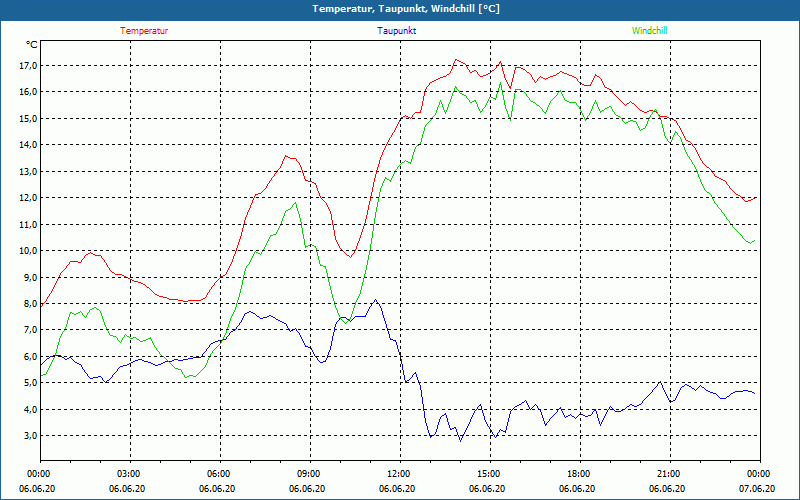
Task: Click the 3,0 y-axis tick label
Action: [x=29, y=436]
